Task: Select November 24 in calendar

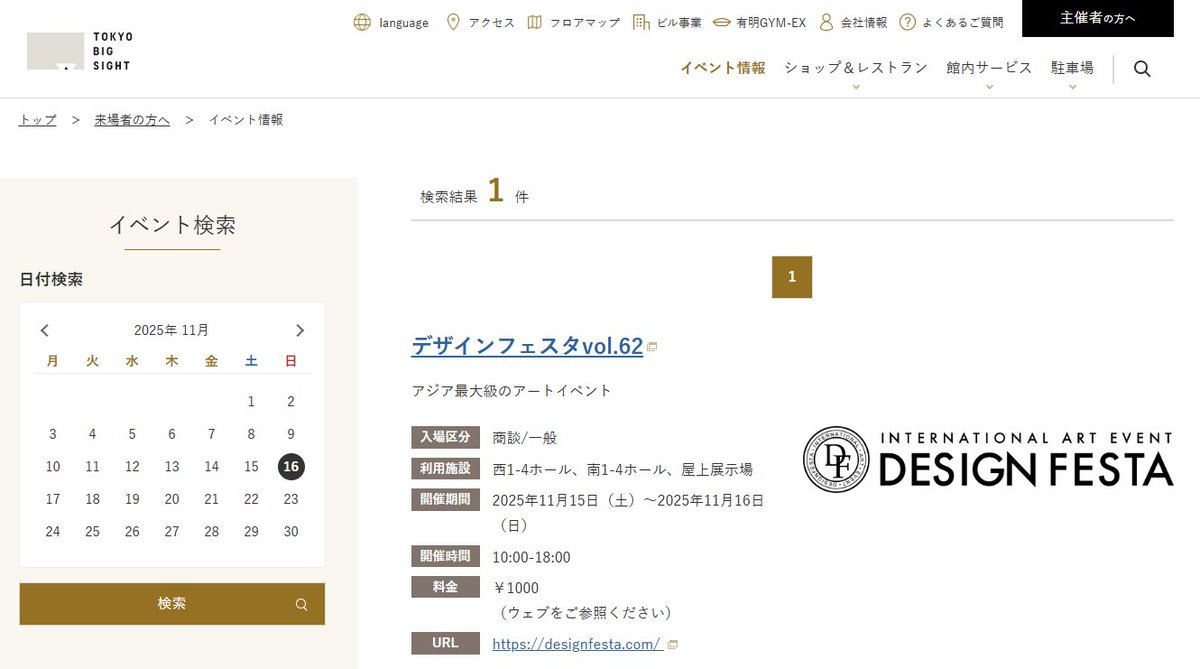Action: [53, 532]
